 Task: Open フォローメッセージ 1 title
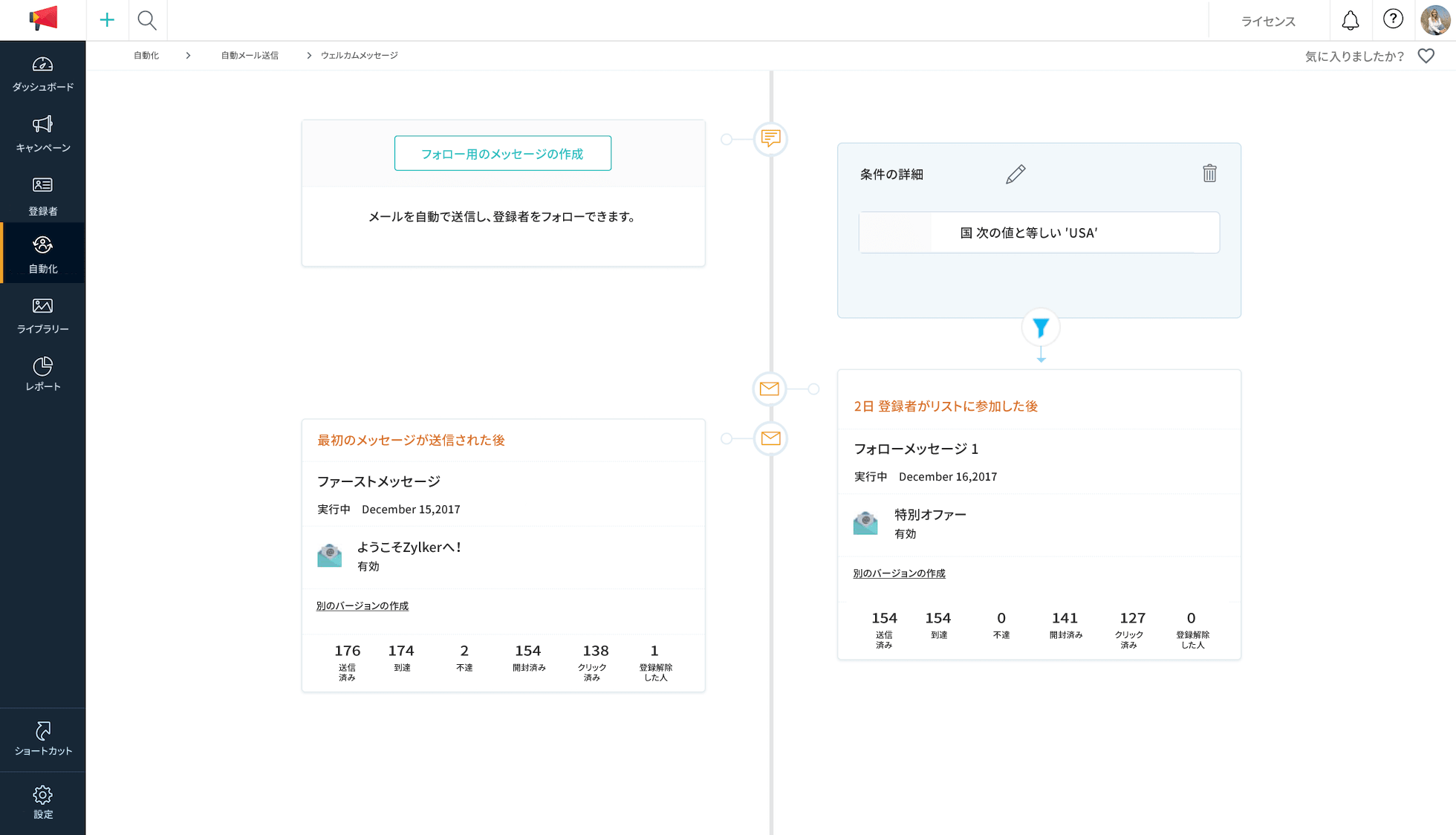tap(916, 449)
